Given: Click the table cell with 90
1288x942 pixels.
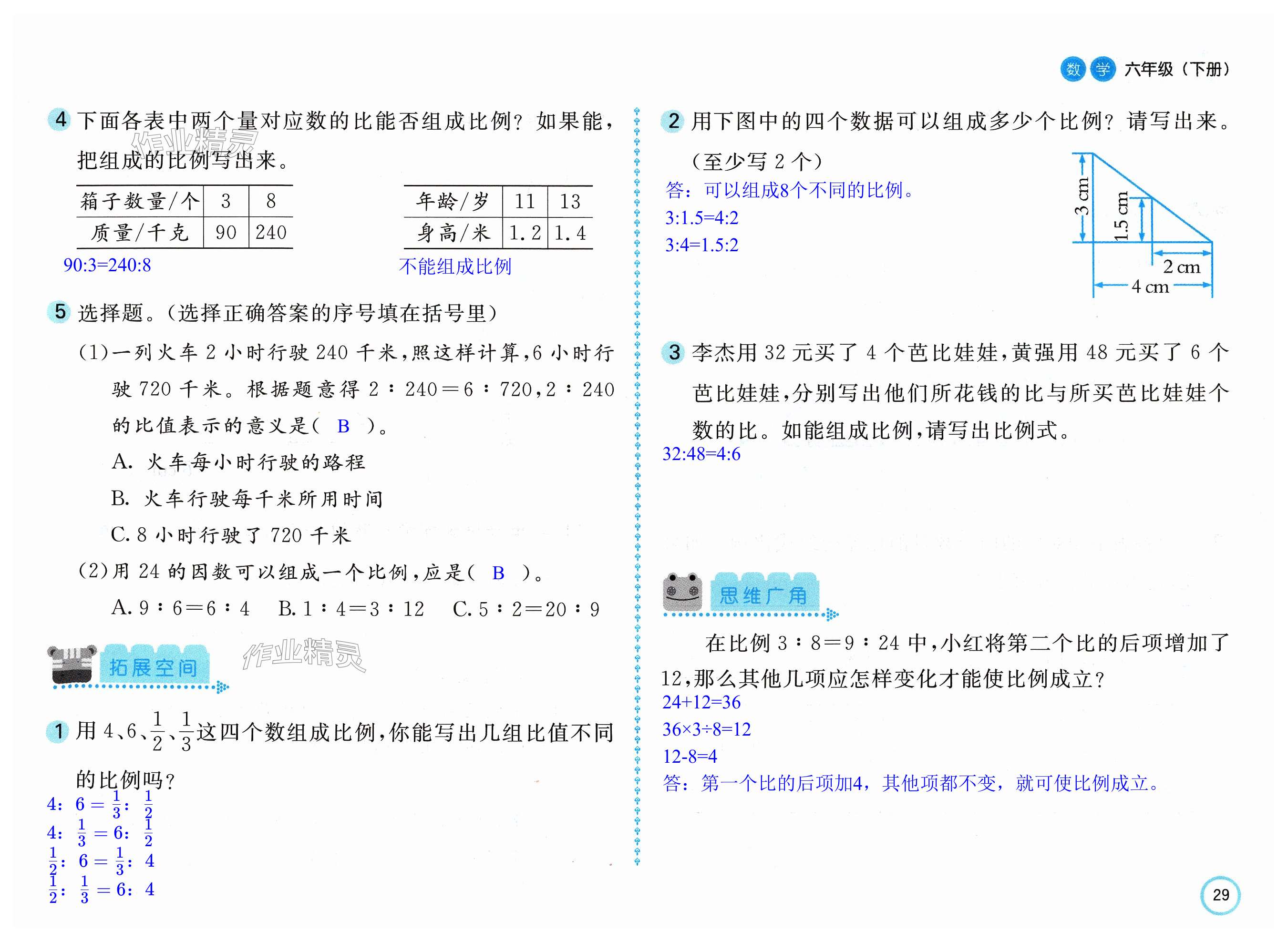Looking at the screenshot, I should 226,233.
